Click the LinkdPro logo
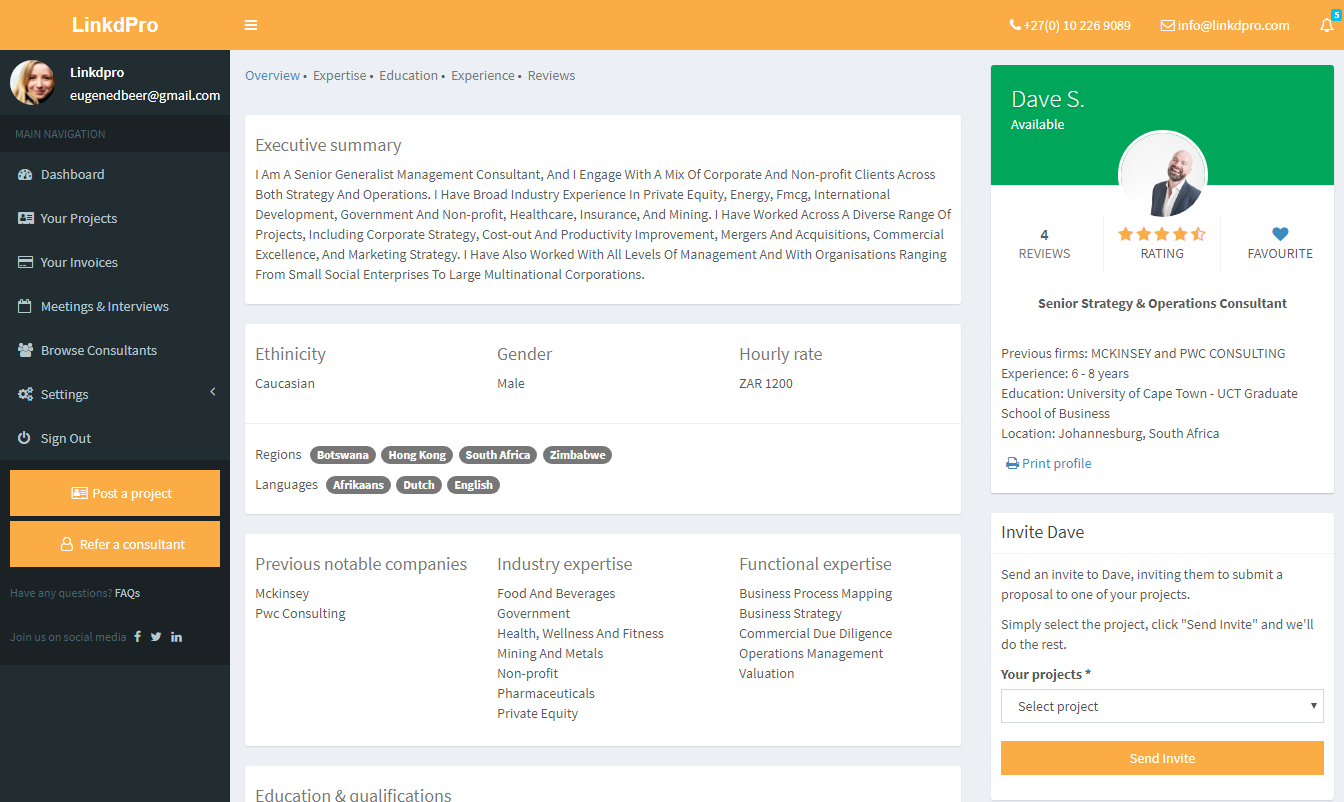The image size is (1344, 802). [115, 25]
